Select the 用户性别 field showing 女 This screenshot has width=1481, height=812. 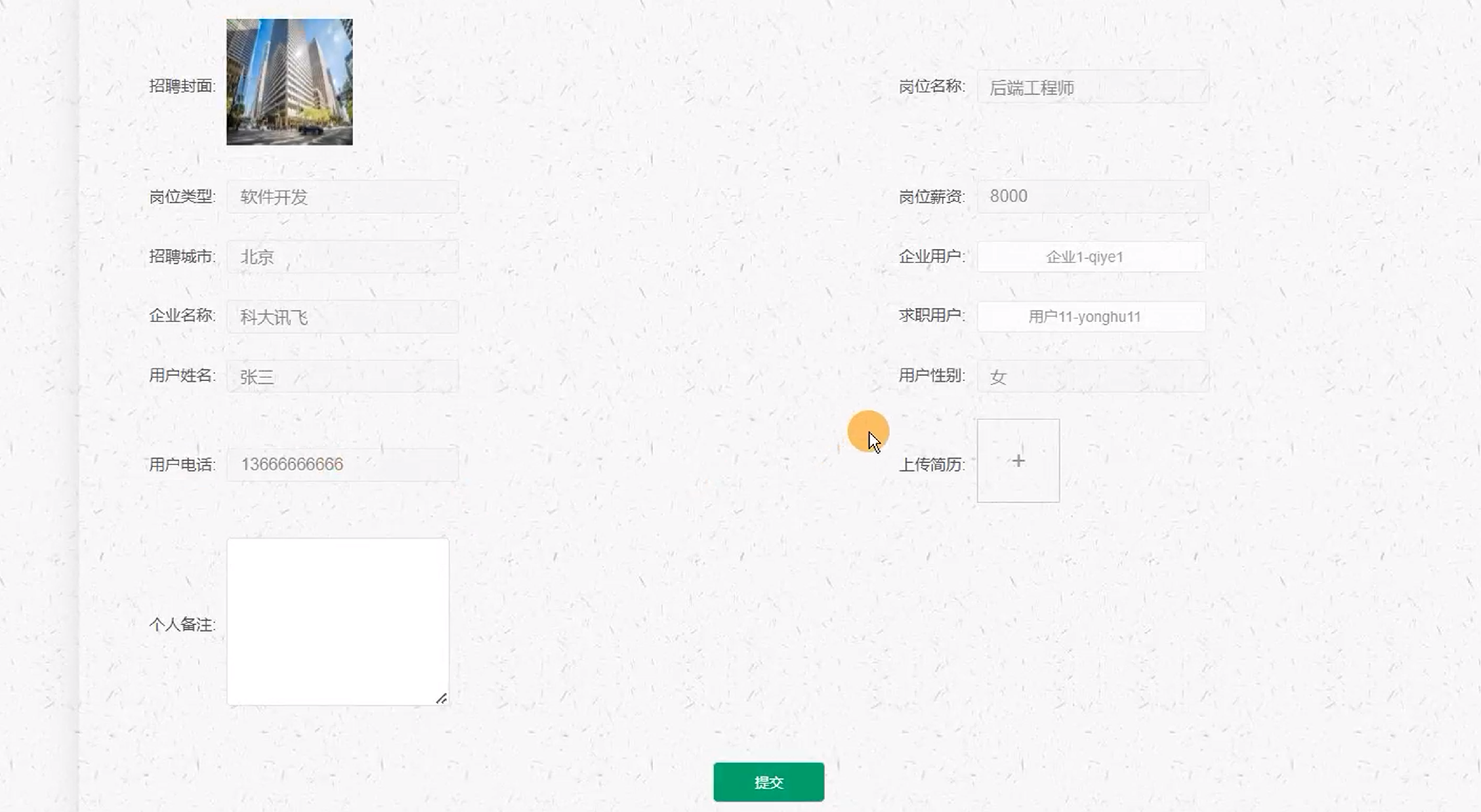tap(1093, 376)
